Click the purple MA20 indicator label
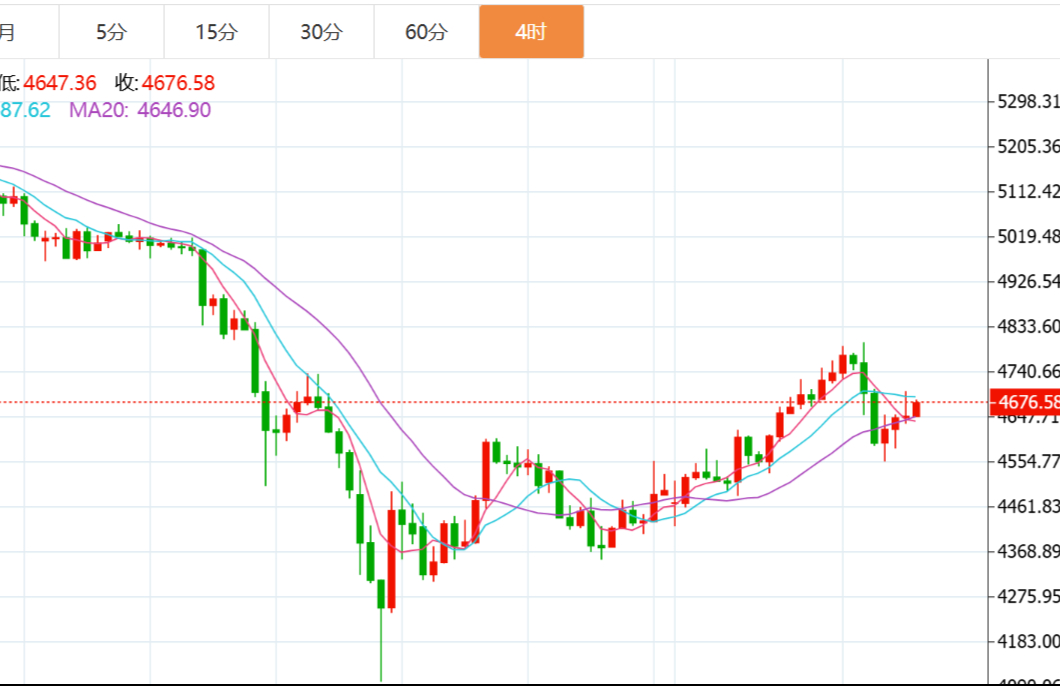Viewport: 1060px width, 686px height. click(x=139, y=110)
